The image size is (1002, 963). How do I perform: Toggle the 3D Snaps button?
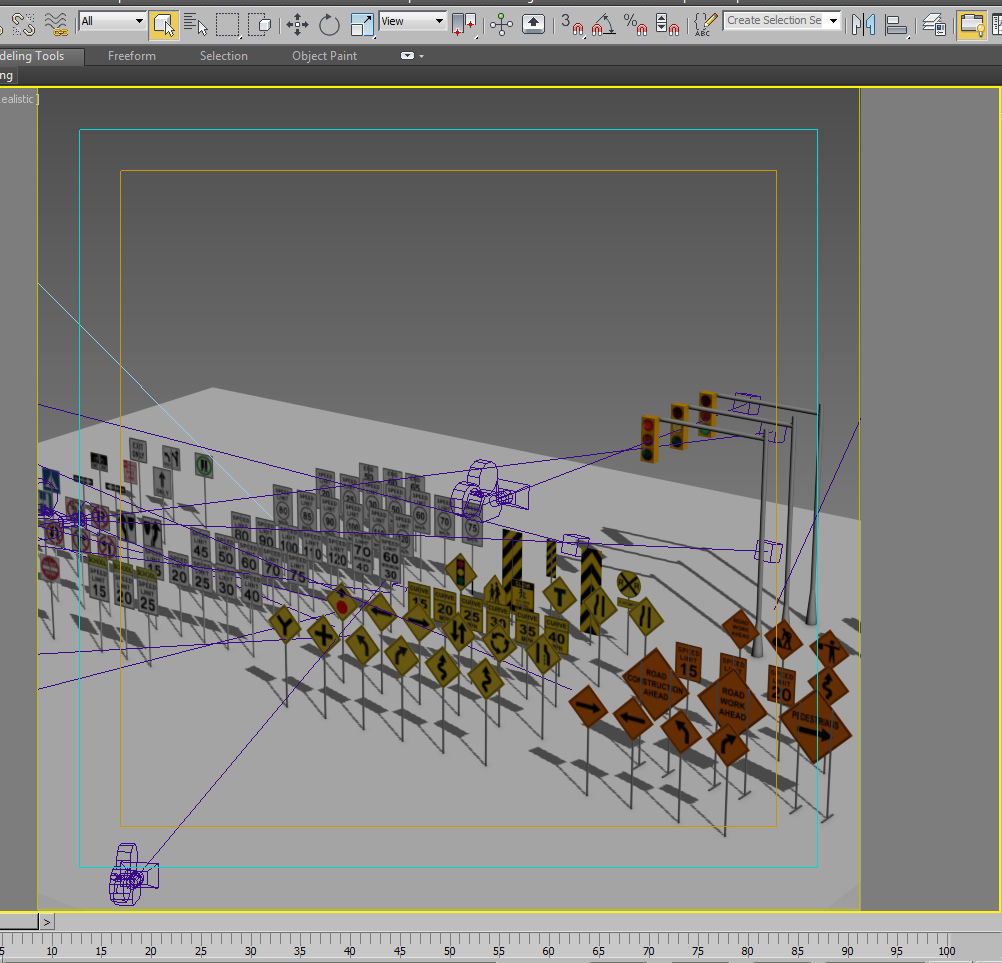pos(571,23)
